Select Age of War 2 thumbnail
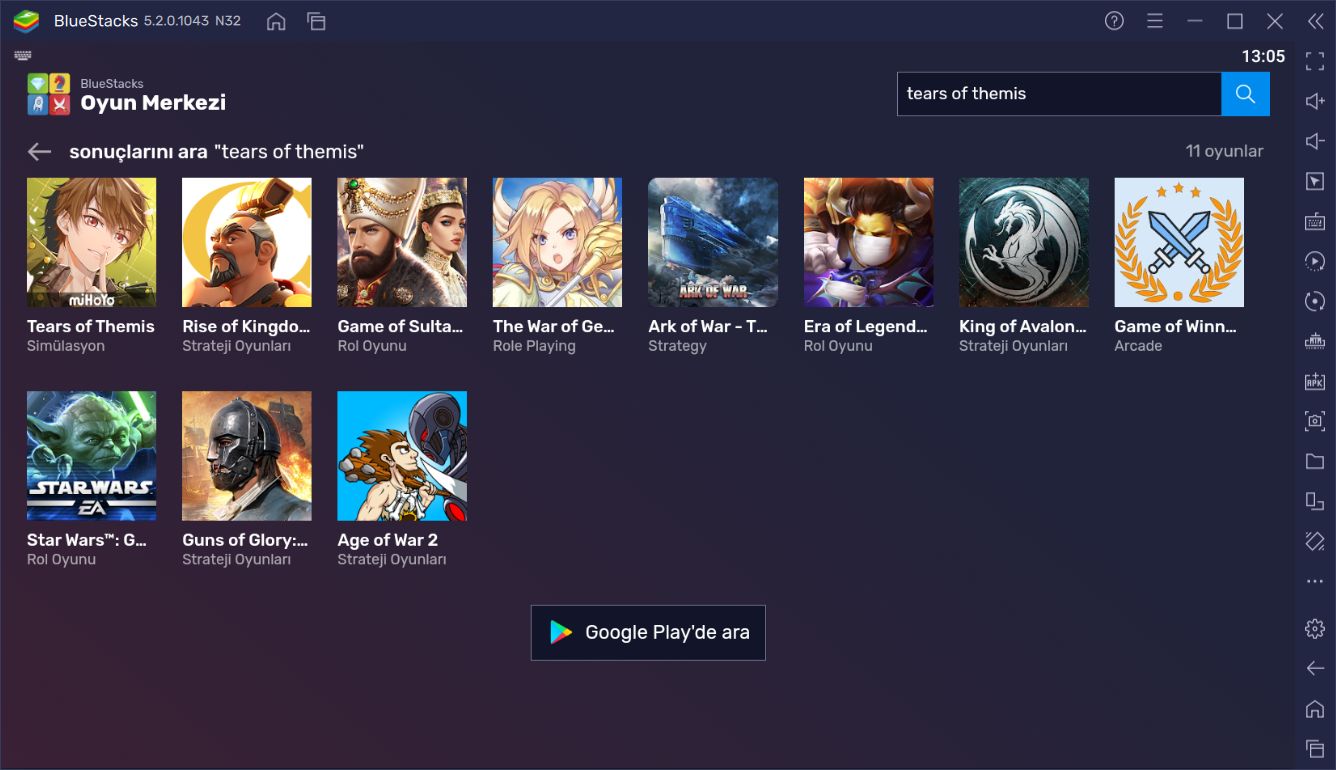Screen dimensions: 1336x770 [x=402, y=455]
